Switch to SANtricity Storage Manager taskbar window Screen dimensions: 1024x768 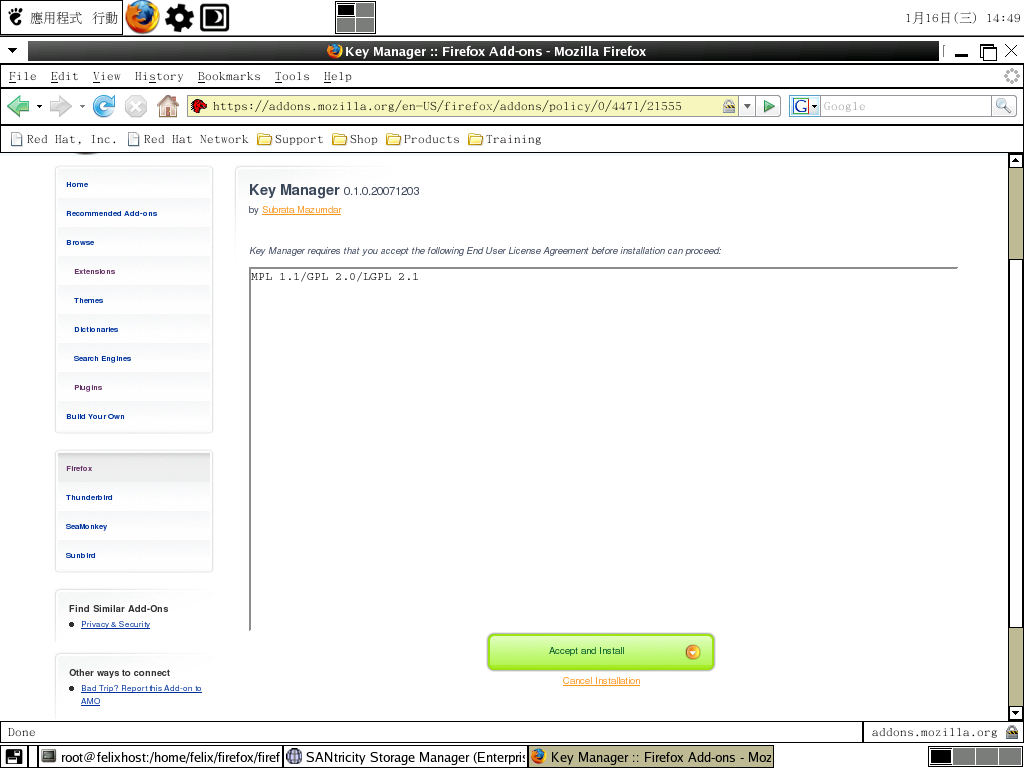point(406,757)
